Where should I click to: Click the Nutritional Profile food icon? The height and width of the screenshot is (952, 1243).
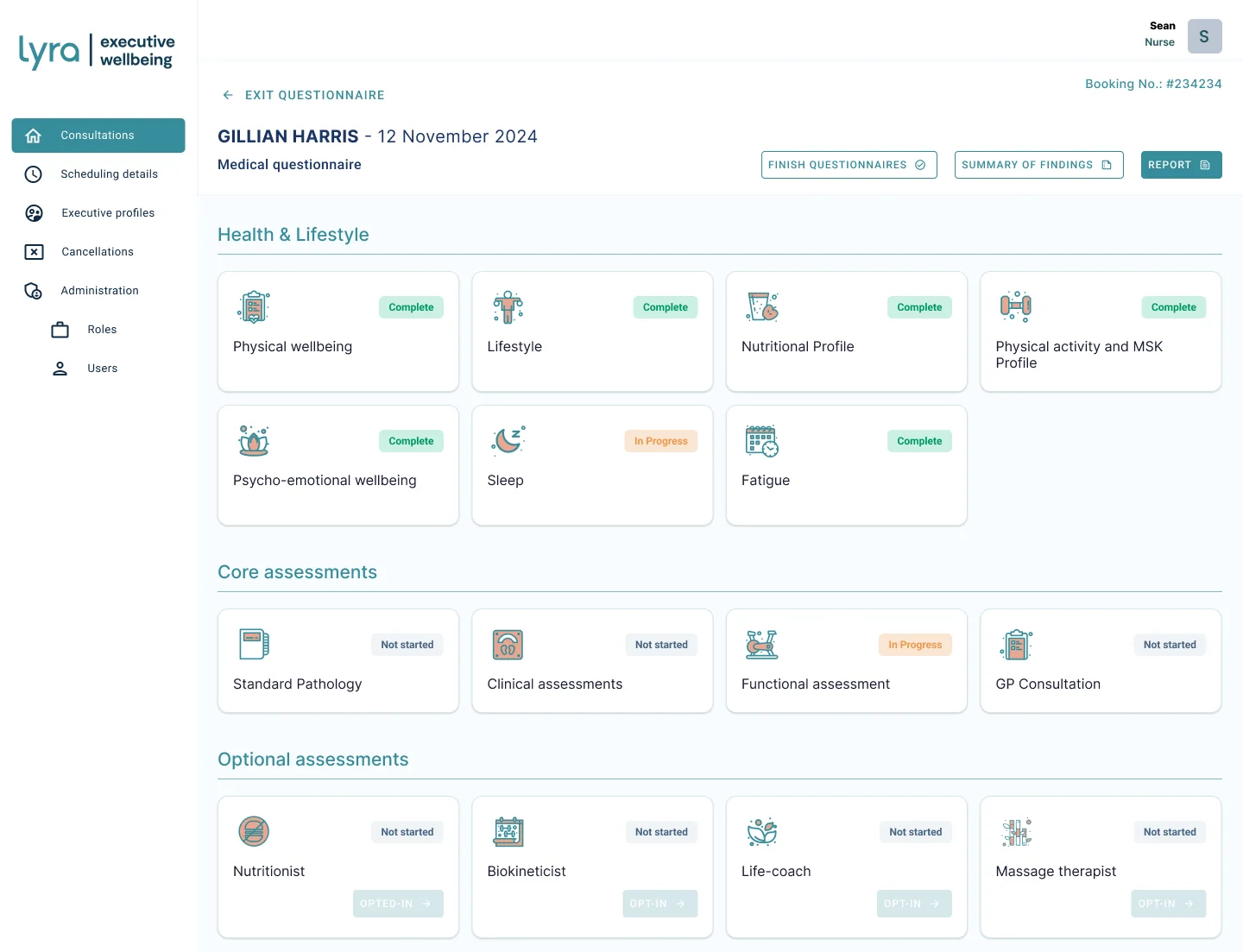click(x=762, y=307)
